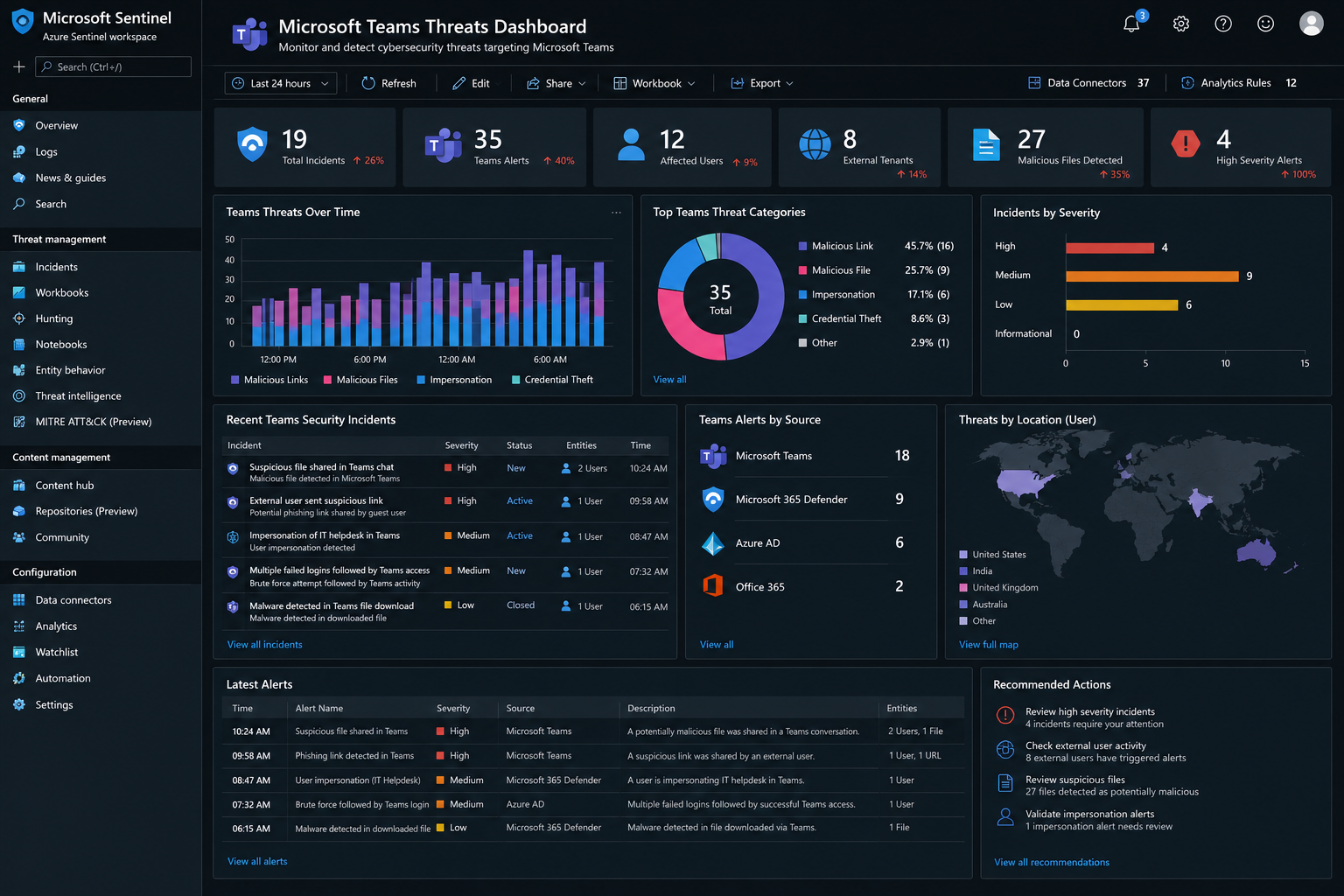Click the High severity red bar

pos(1109,248)
